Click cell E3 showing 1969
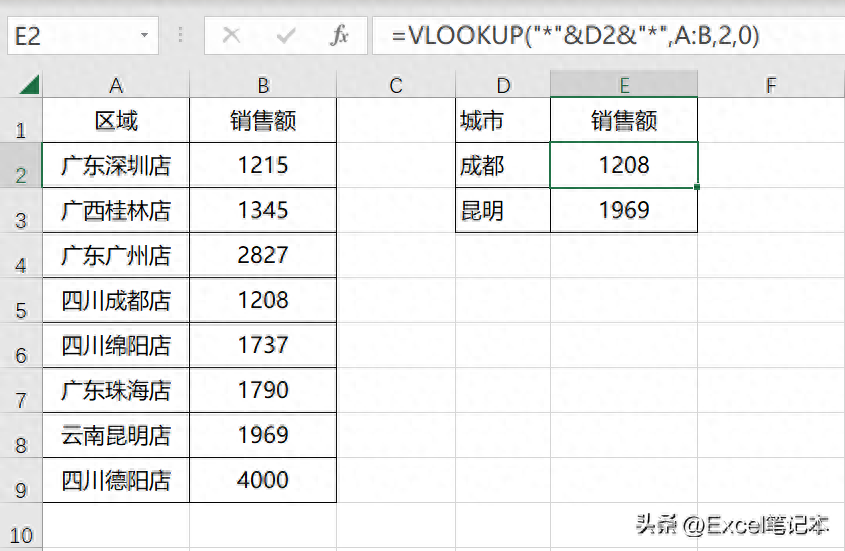Screen dimensions: 845x551 [x=624, y=210]
